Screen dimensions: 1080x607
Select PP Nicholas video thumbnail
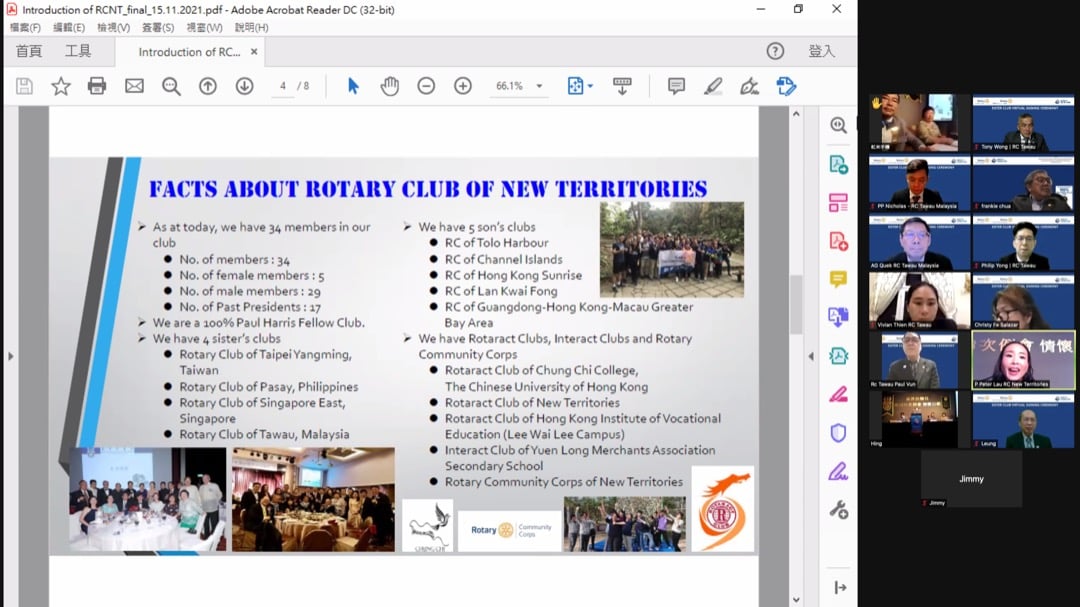pyautogui.click(x=920, y=183)
